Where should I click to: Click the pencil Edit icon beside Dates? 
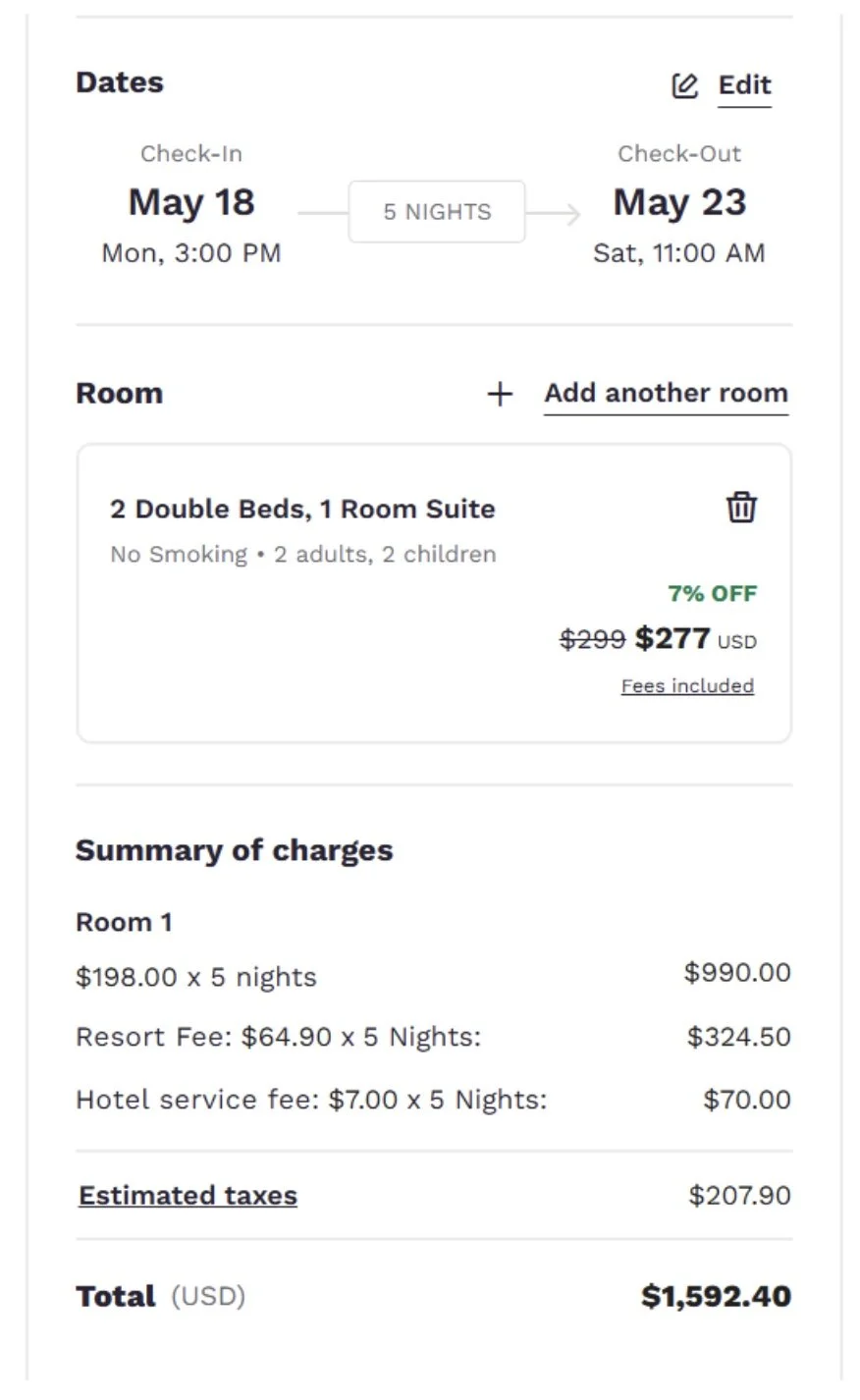(684, 86)
